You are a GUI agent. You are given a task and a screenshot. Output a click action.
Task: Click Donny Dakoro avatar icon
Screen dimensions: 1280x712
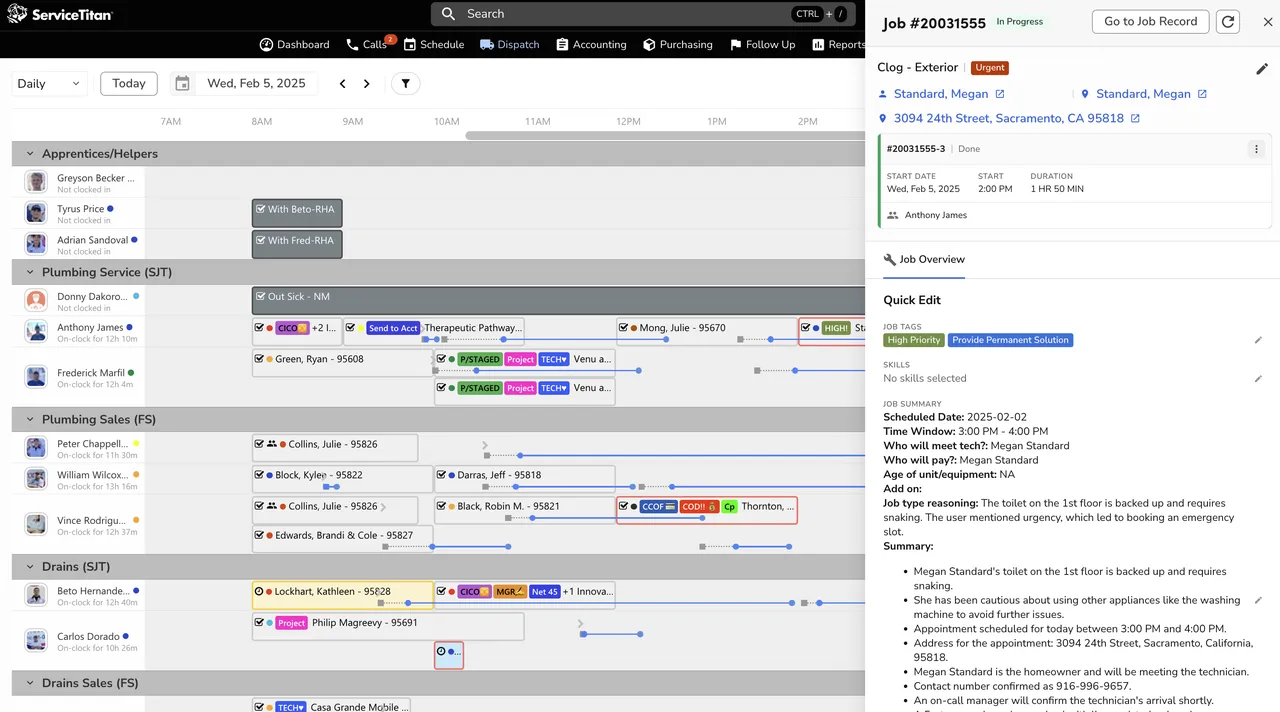(x=36, y=301)
